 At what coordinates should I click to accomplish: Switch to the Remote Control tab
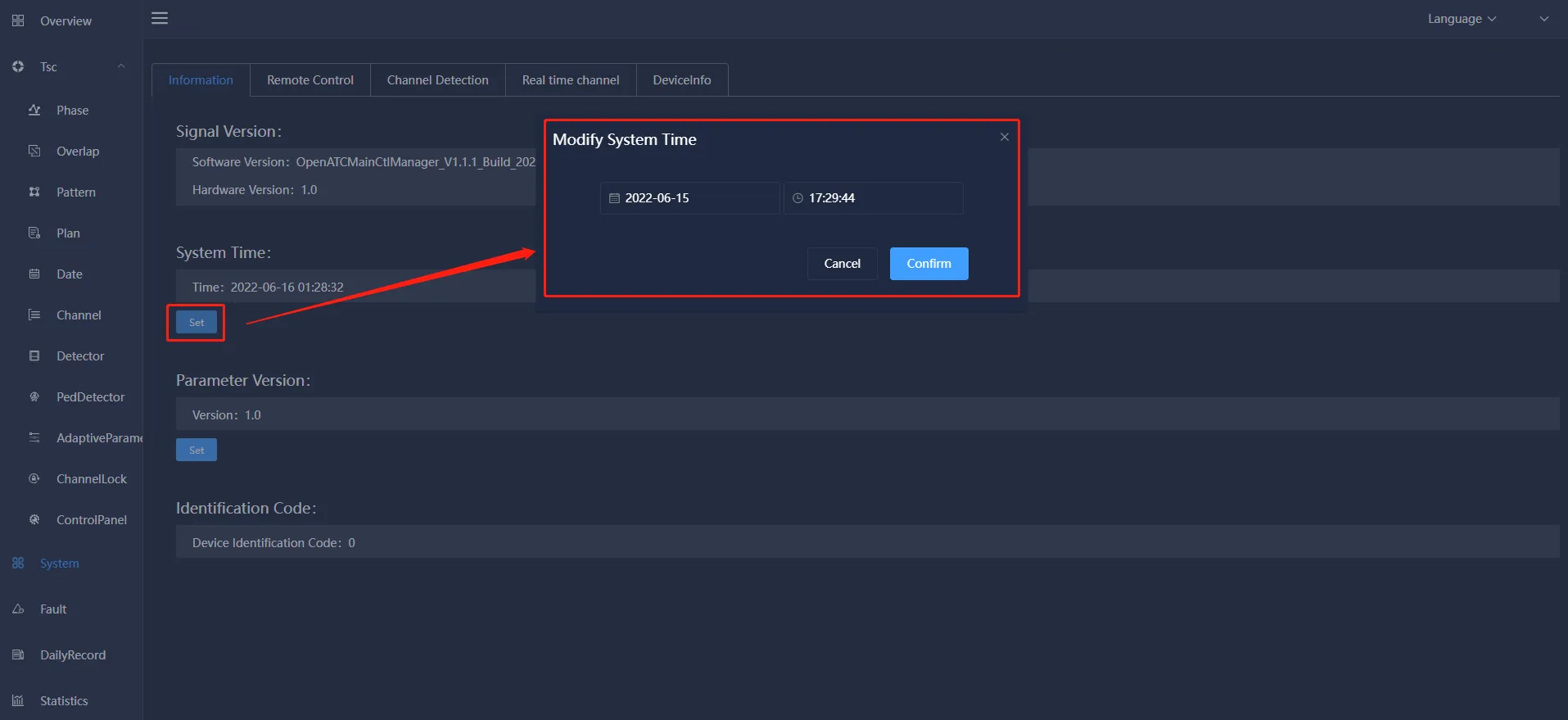click(310, 79)
